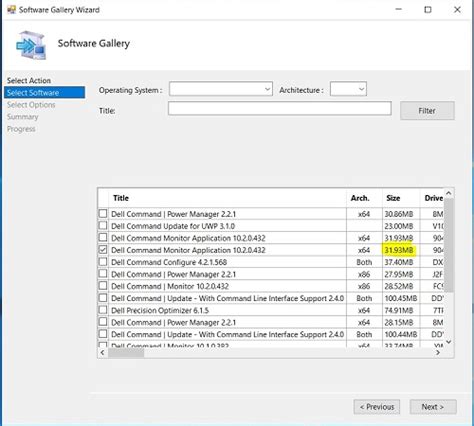Click the horizontal scrollbar thumb
This screenshot has width=474, height=426.
pyautogui.click(x=126, y=353)
